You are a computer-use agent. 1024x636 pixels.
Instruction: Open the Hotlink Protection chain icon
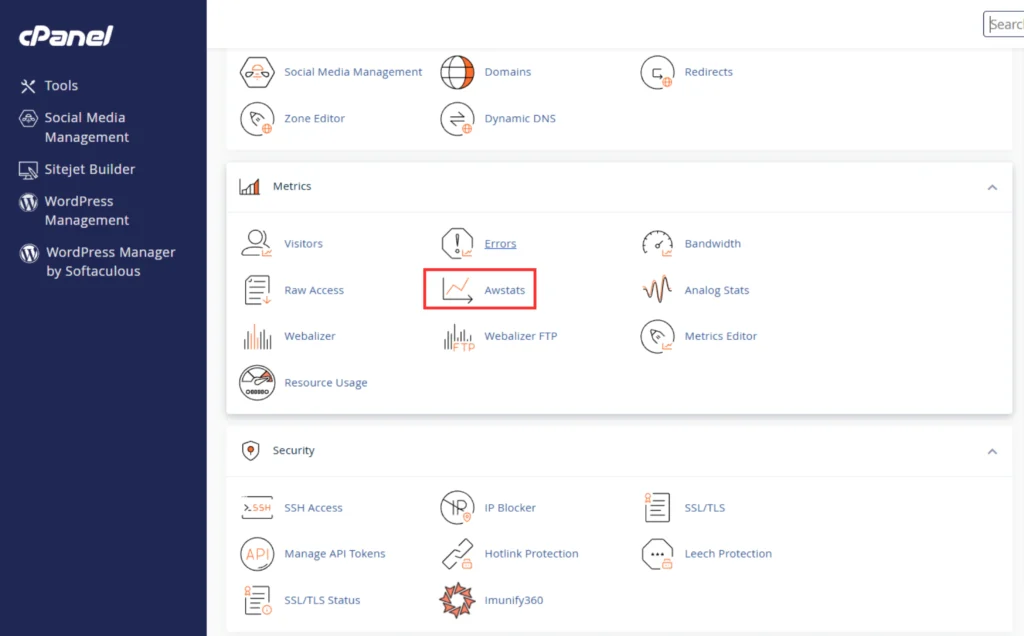pos(457,554)
